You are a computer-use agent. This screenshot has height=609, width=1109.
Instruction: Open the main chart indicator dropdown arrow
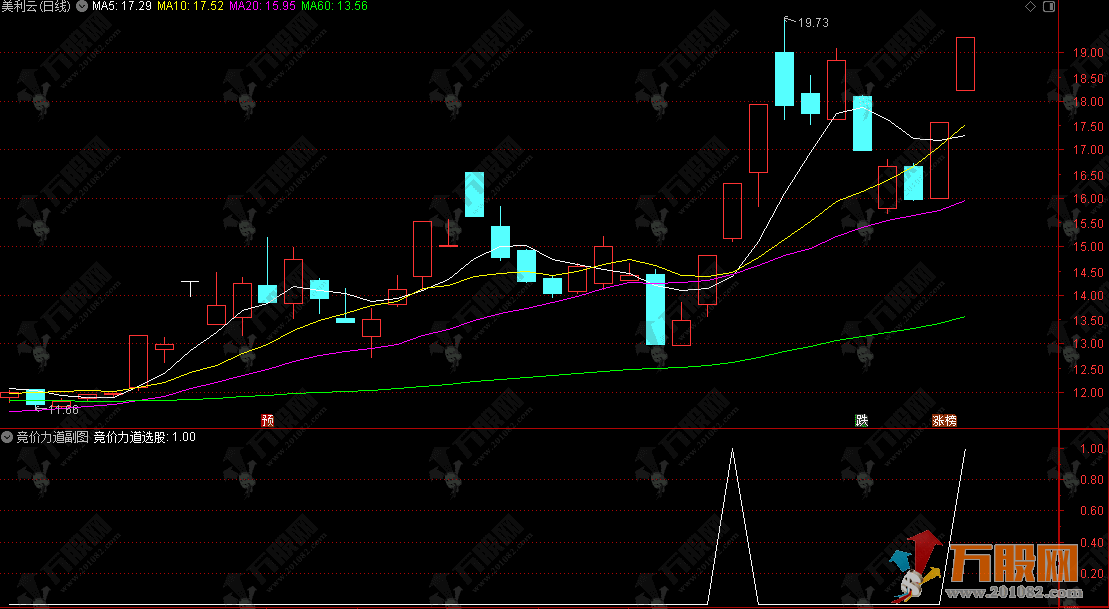click(82, 6)
